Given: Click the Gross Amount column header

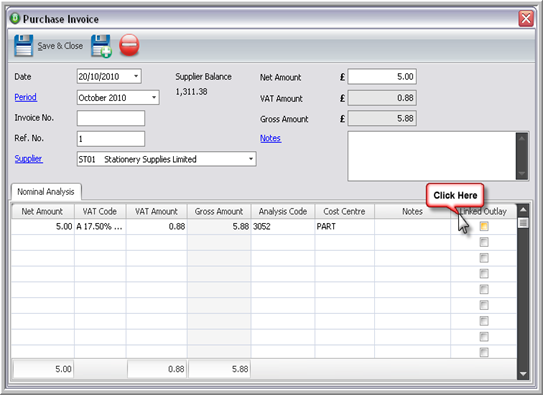Looking at the screenshot, I should coord(219,211).
